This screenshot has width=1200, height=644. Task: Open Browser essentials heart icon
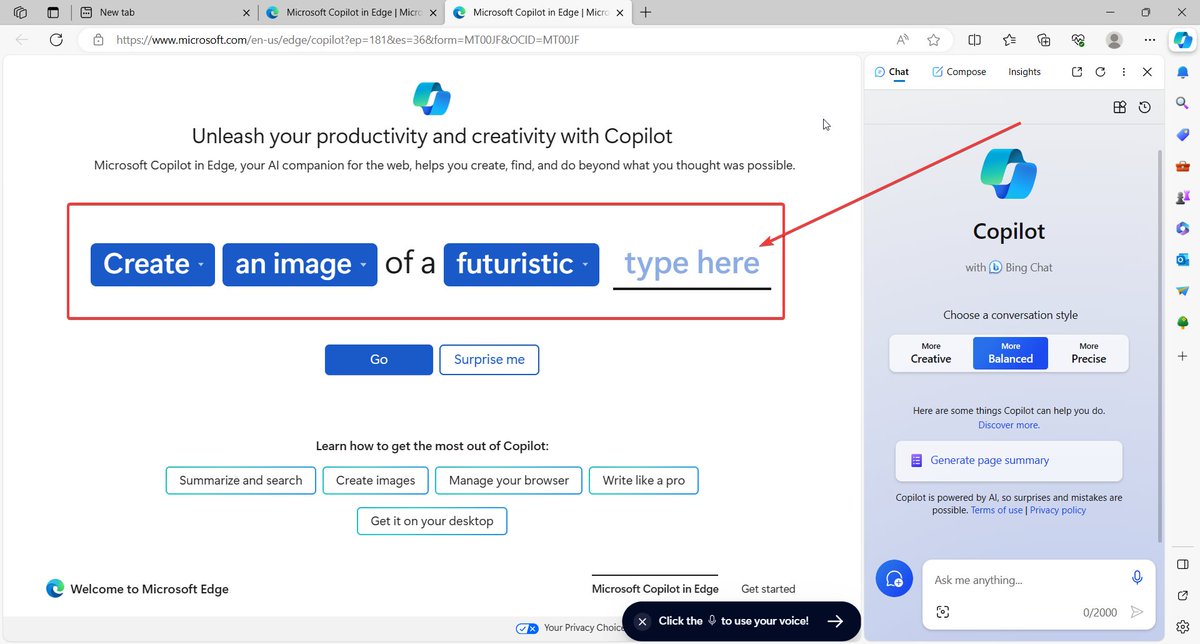point(1078,40)
